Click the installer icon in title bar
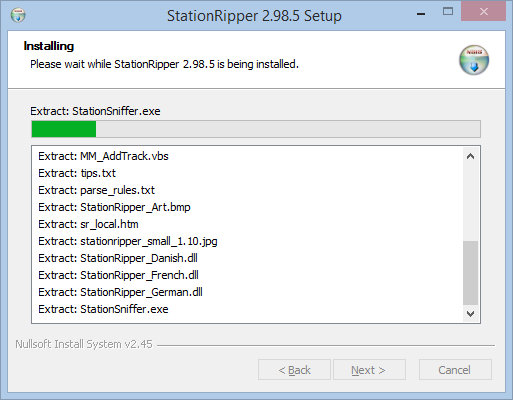513x400 pixels. (x=18, y=15)
